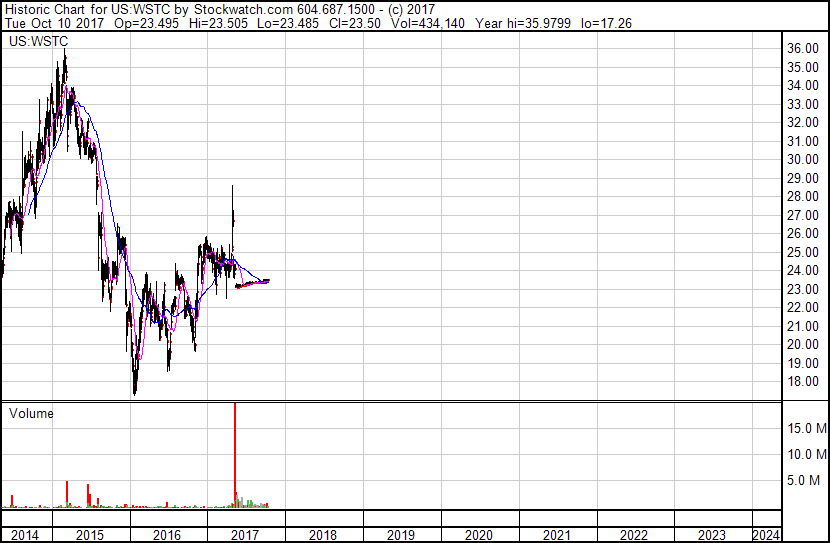Click the 19.00 price axis label
The height and width of the screenshot is (543, 830).
[x=803, y=364]
